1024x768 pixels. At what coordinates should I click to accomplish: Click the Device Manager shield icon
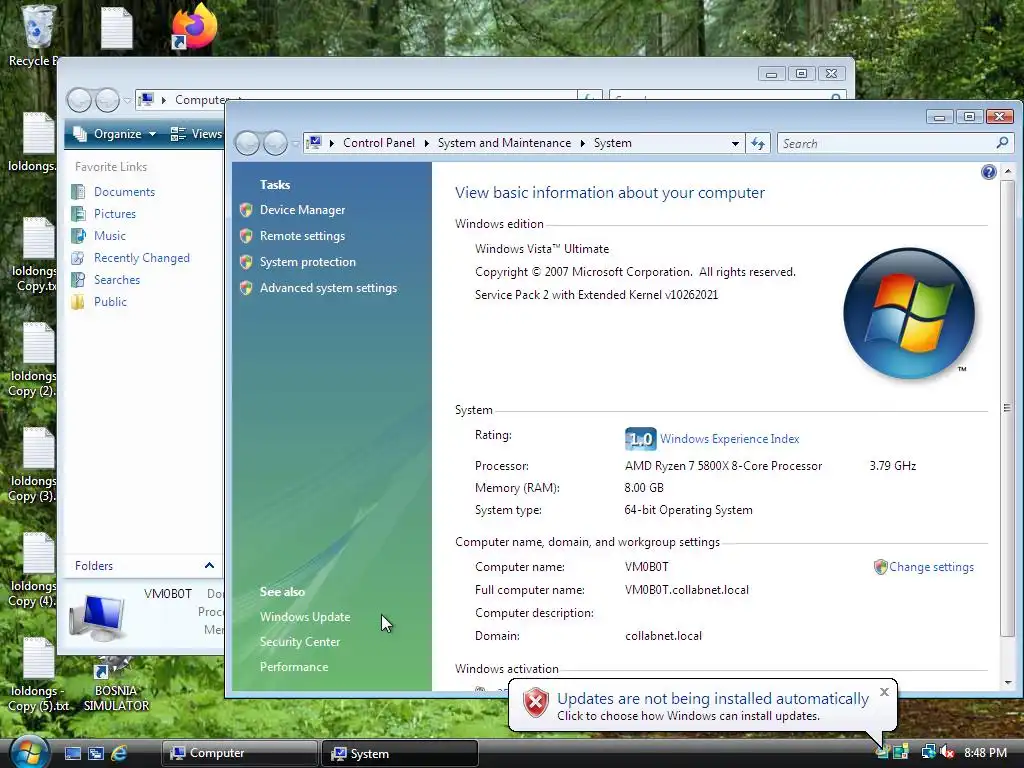tap(246, 210)
